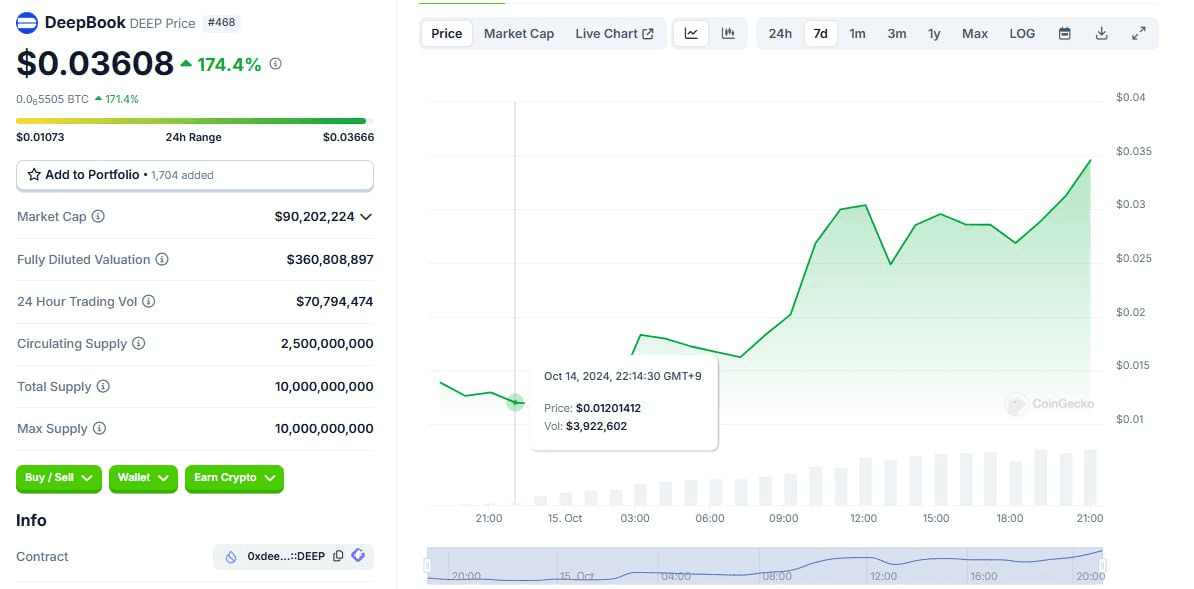Copy the DEEP contract address
The image size is (1194, 589).
point(339,556)
